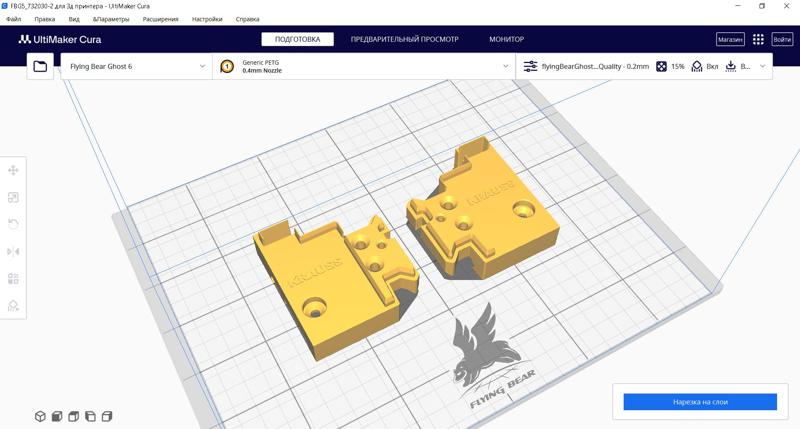Screen dimensions: 800x429
Task: Open the Параметры menu
Action: pyautogui.click(x=111, y=19)
